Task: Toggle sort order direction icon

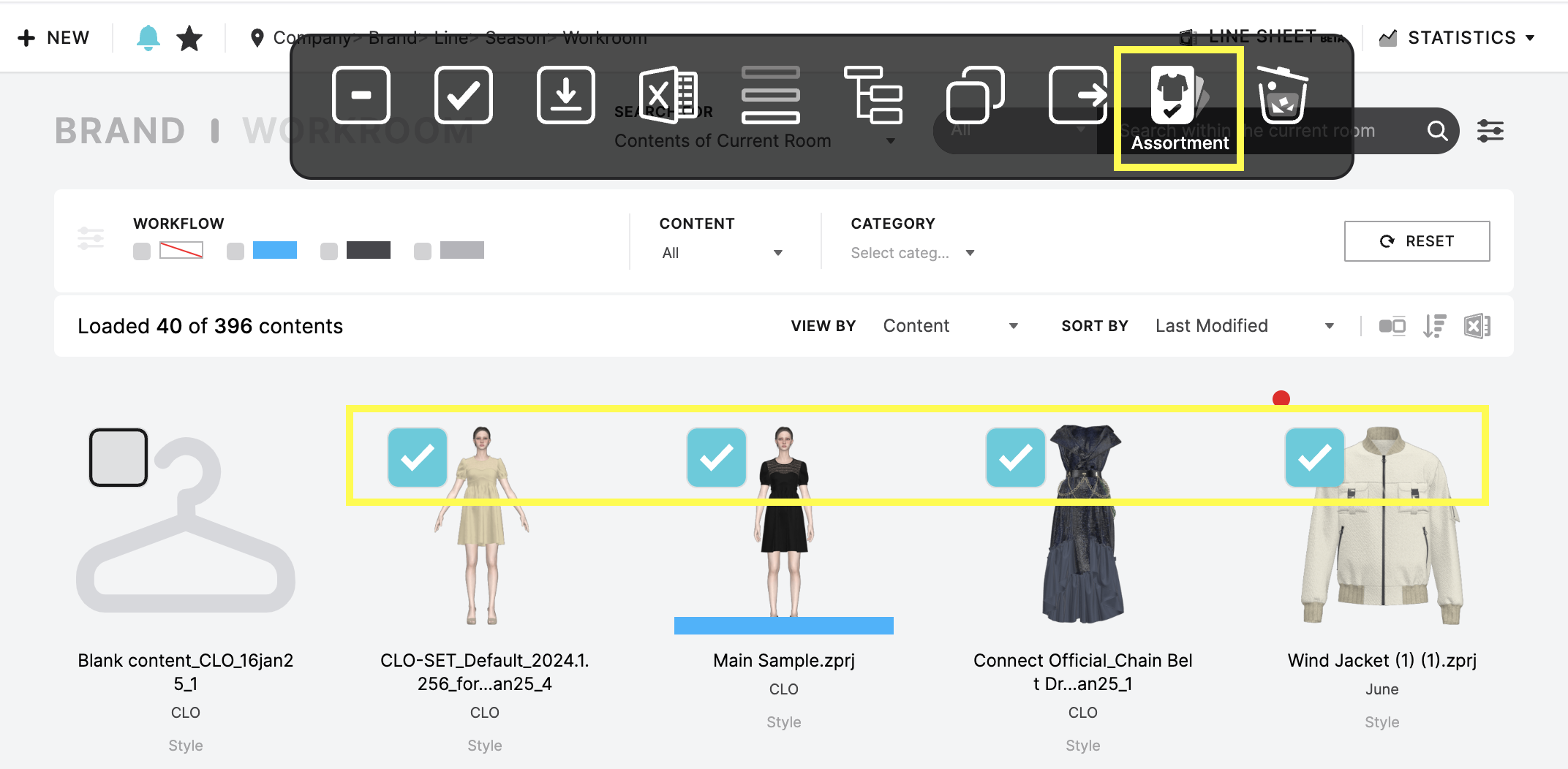Action: 1434,326
